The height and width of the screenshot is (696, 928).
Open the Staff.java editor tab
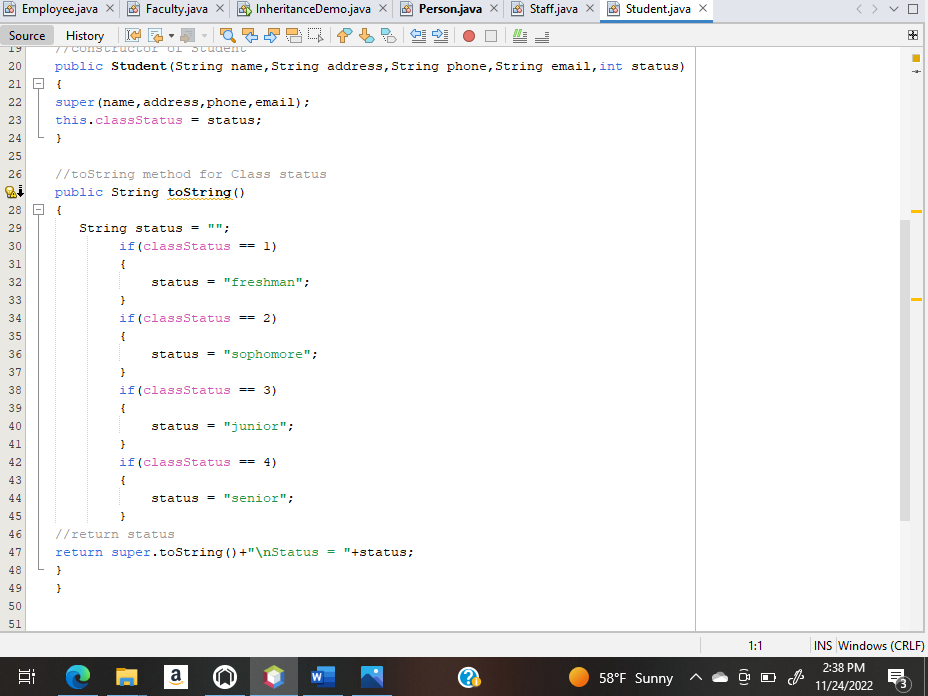[x=553, y=9]
